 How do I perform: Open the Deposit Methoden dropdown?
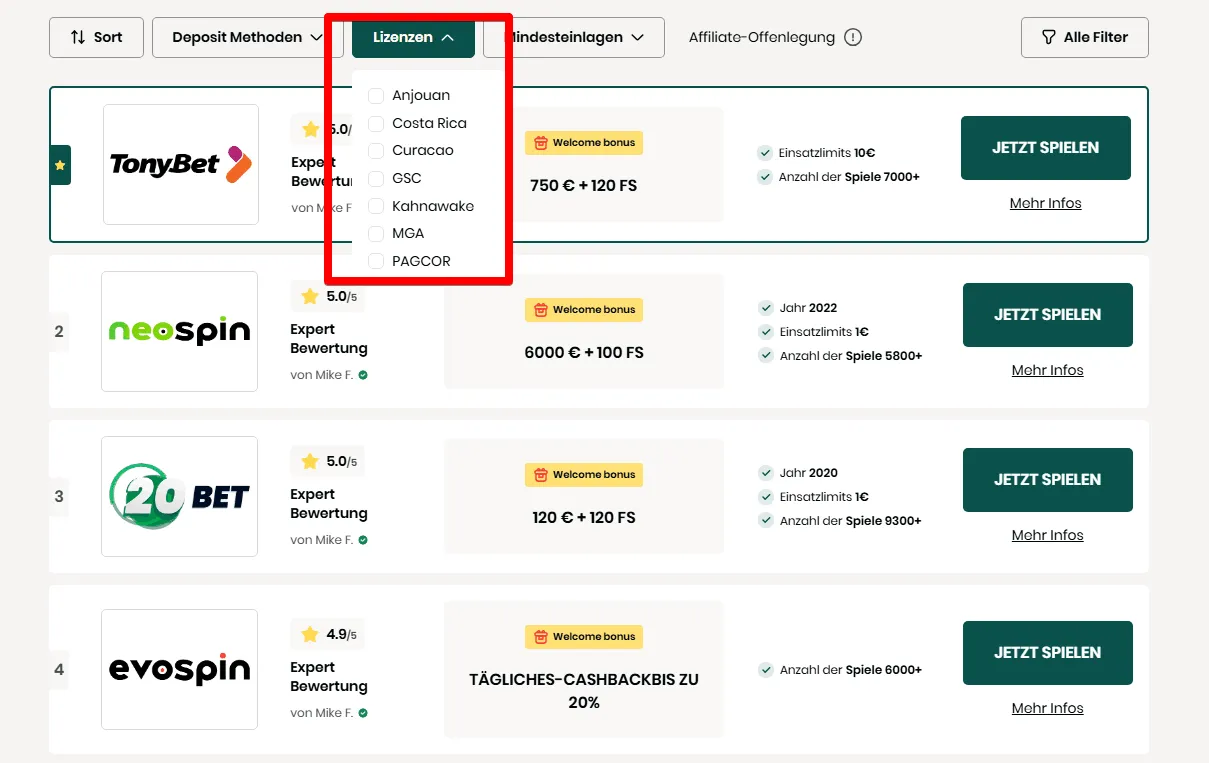[x=248, y=37]
